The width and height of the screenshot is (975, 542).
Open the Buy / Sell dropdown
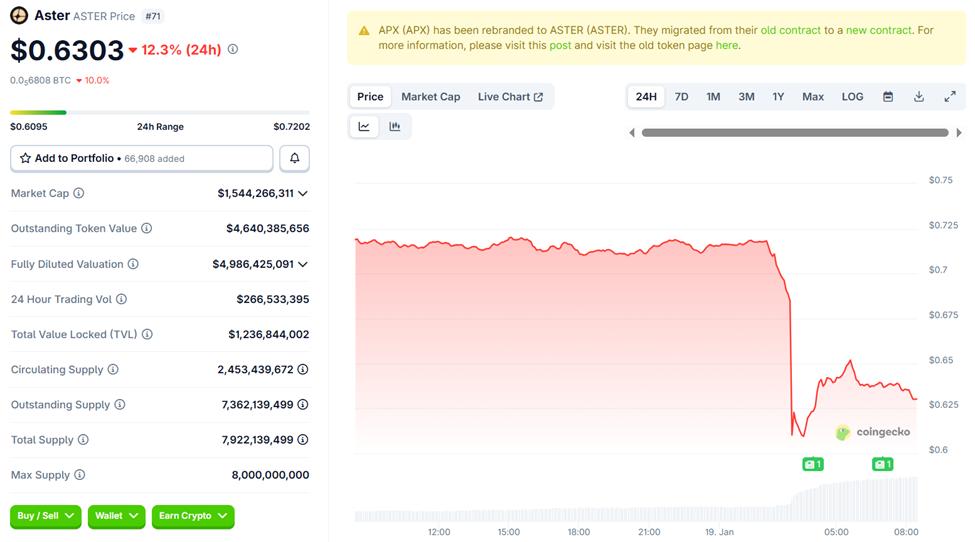click(46, 516)
